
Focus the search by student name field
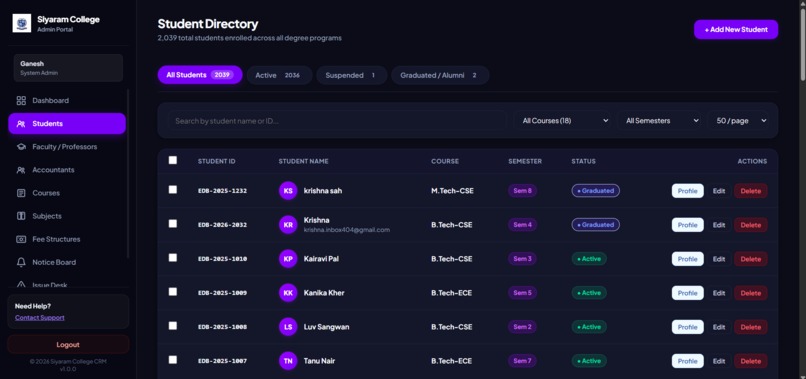coord(337,121)
